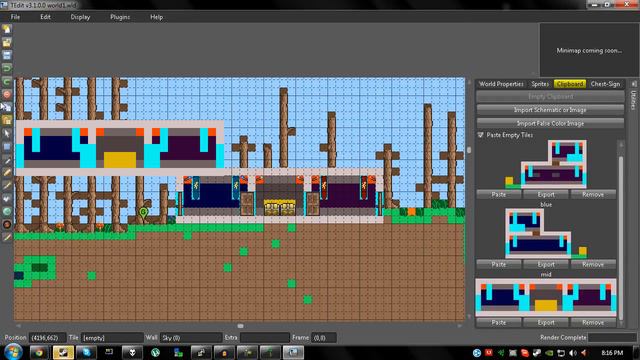Click the 'Render Complete' status text
This screenshot has height=360, width=640.
[563, 338]
